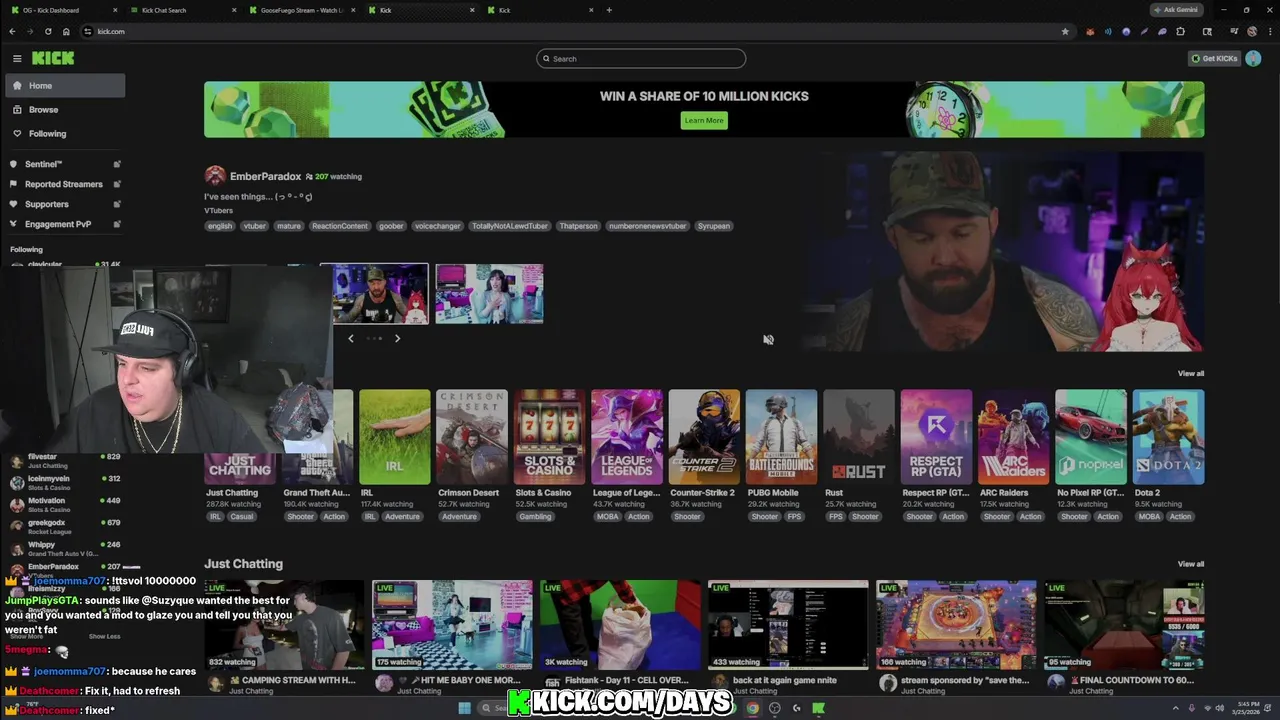Click View all for categories
1280x720 pixels.
pyautogui.click(x=1190, y=373)
